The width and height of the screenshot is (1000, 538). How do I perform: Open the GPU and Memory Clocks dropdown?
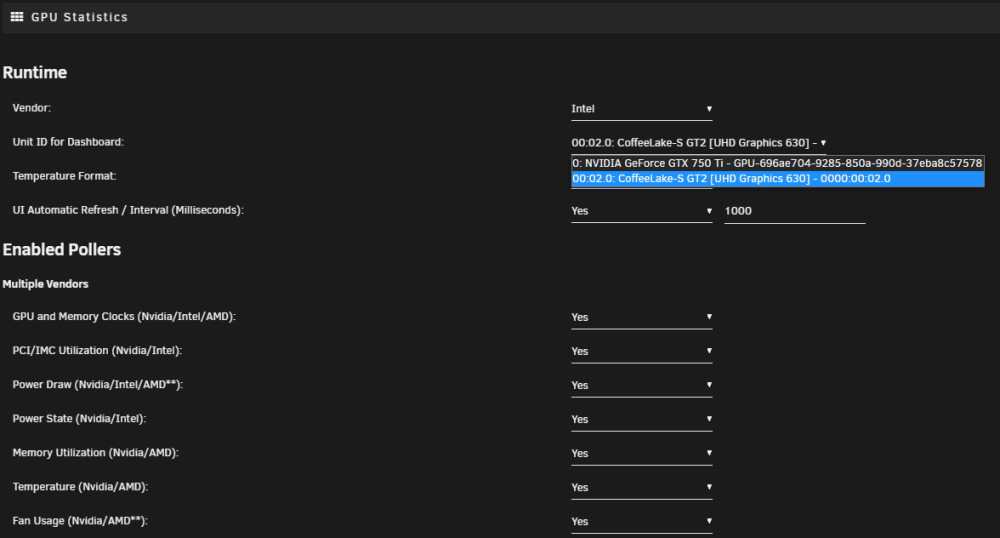pos(642,317)
